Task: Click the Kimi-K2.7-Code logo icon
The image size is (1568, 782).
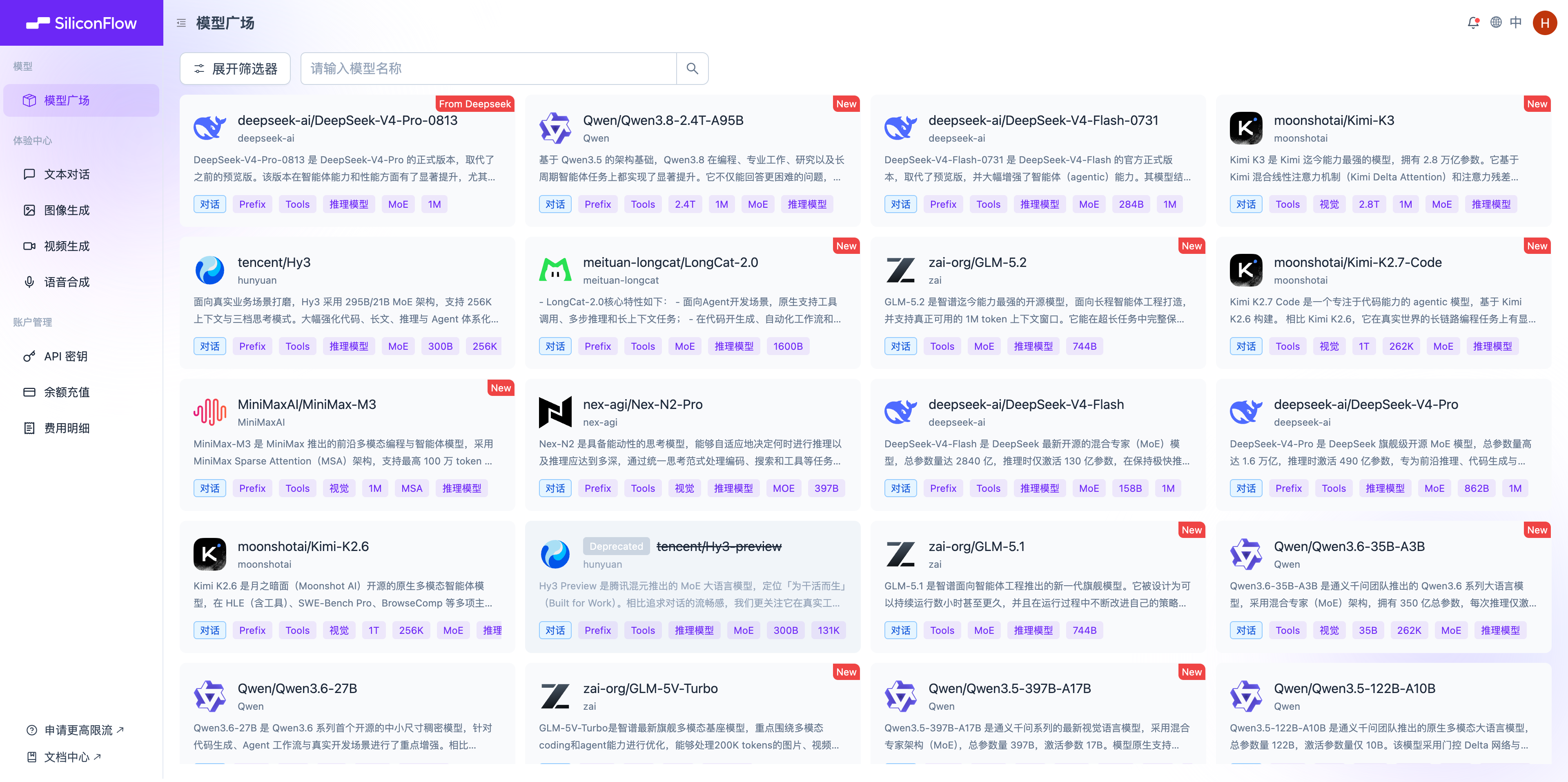Action: (x=1246, y=270)
